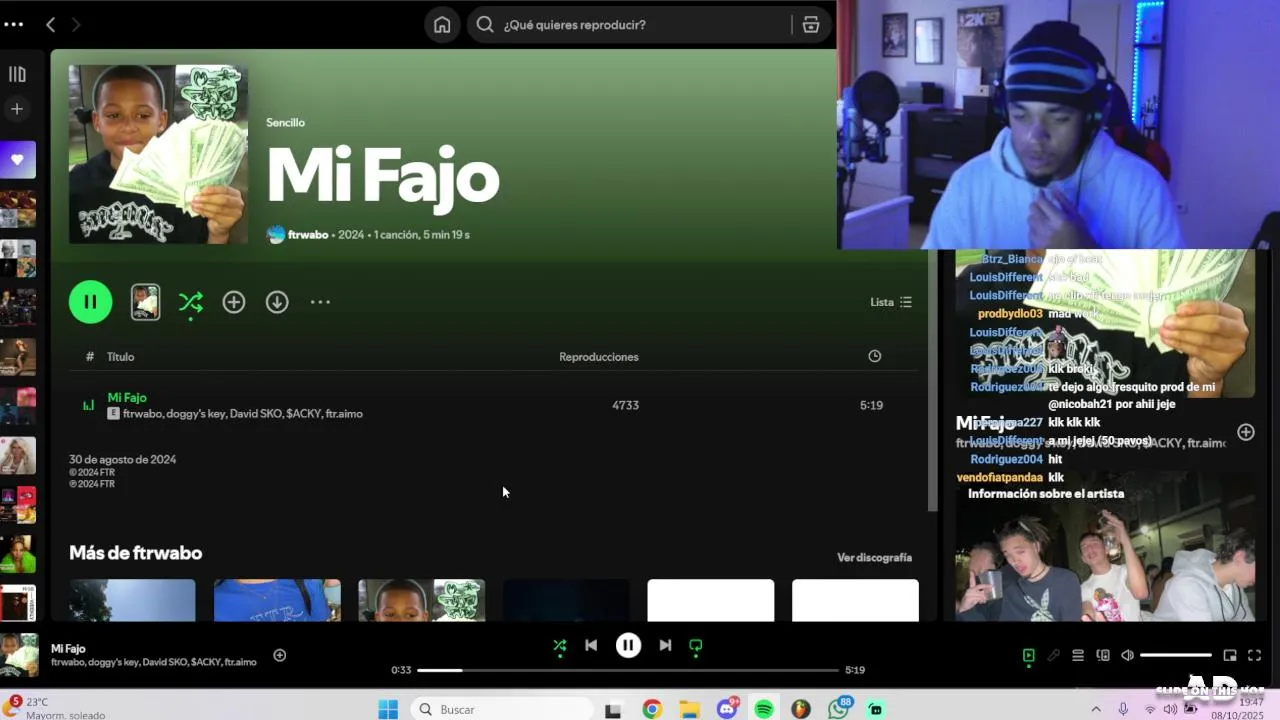Expand the hidden system tray icons chevron

click(x=1096, y=709)
